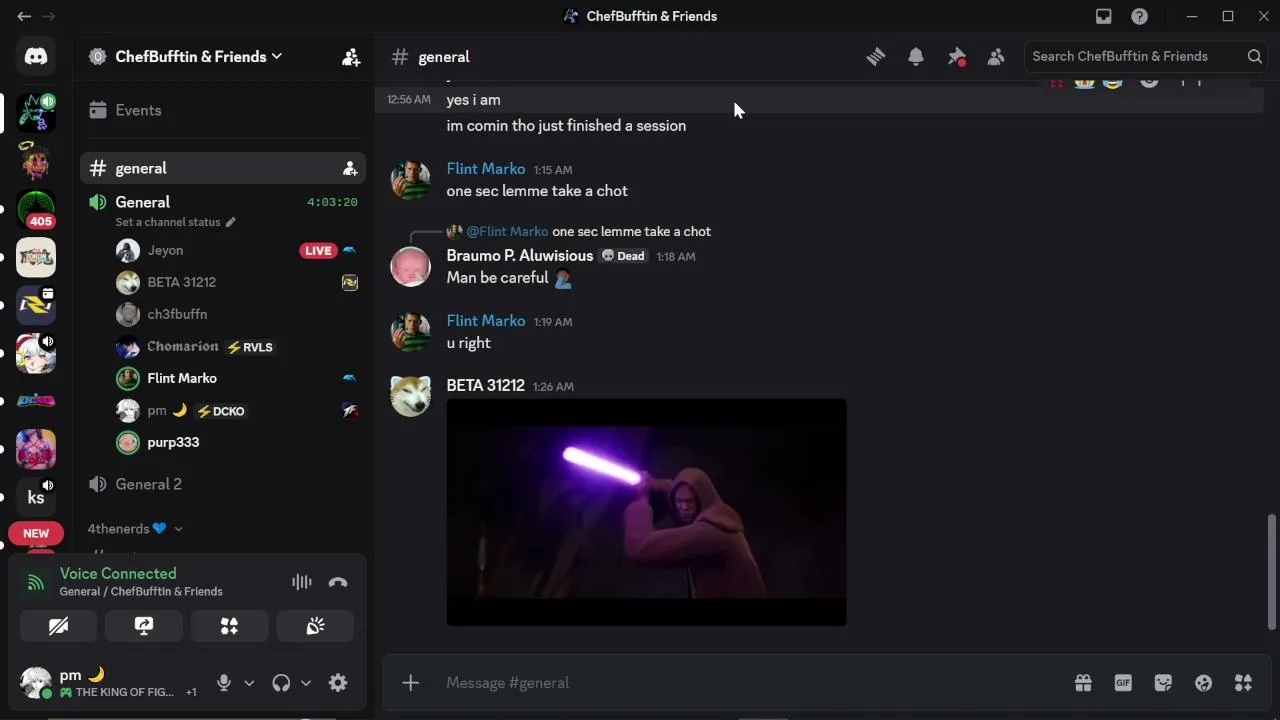Open noise suppression waveform icon
Image resolution: width=1280 pixels, height=720 pixels.
(x=301, y=582)
